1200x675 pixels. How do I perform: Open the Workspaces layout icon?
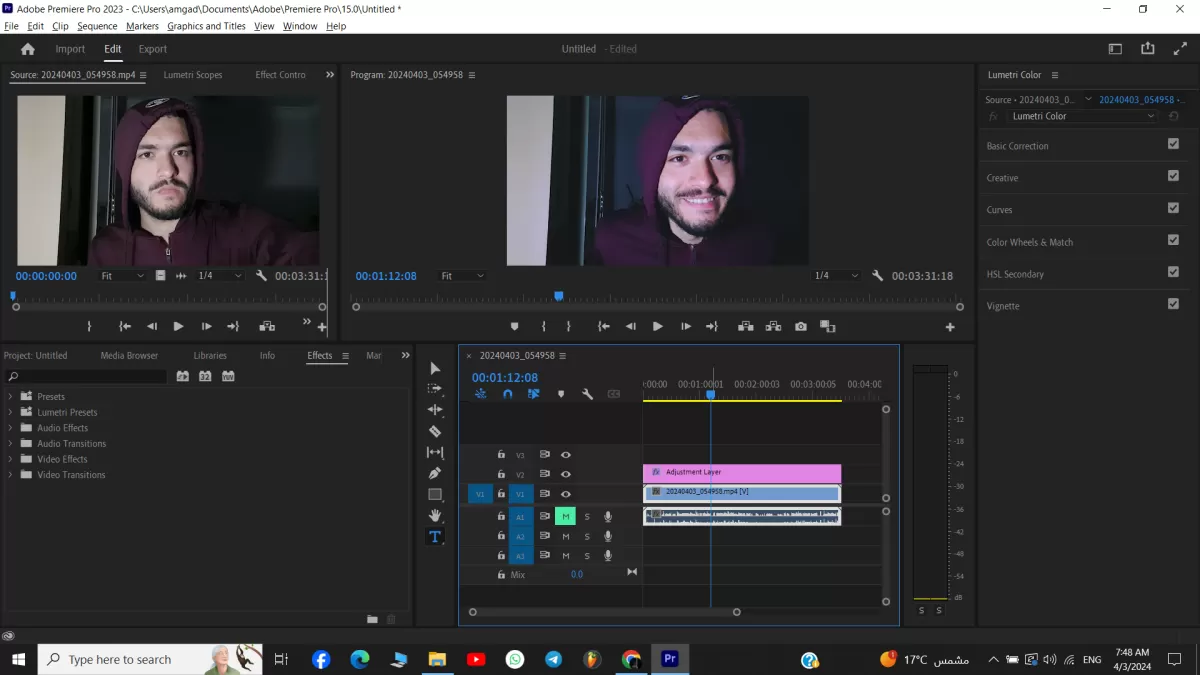coord(1115,49)
